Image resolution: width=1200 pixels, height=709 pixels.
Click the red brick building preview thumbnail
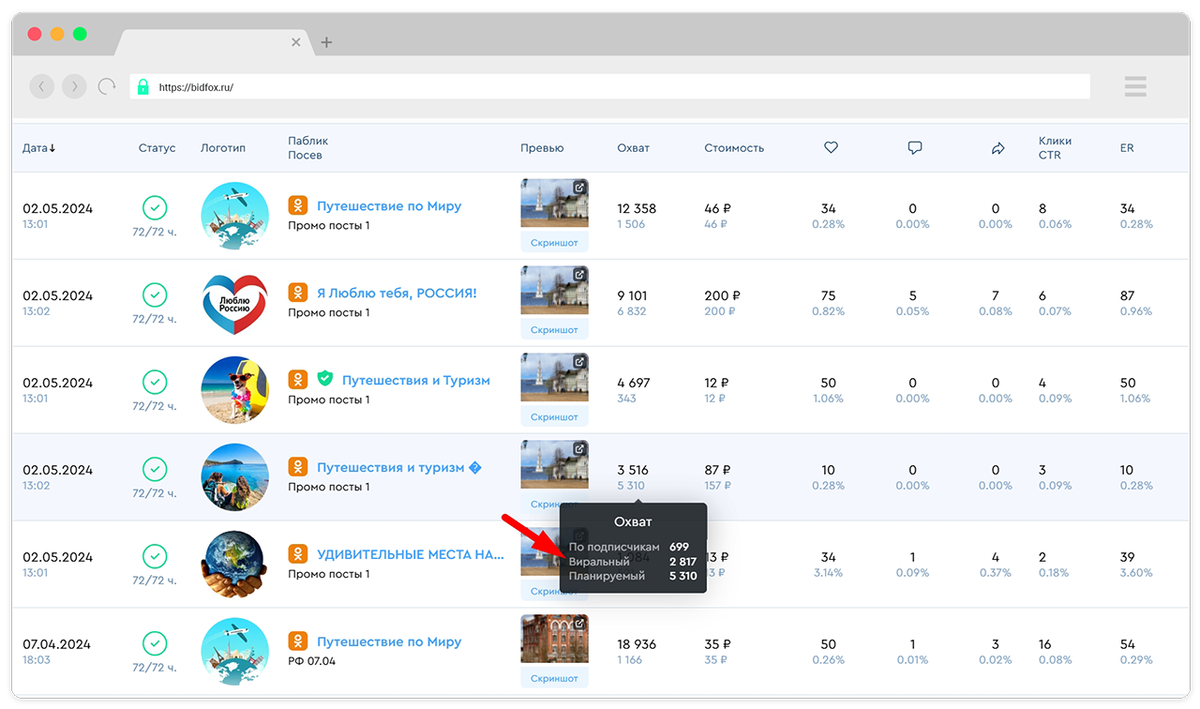click(554, 638)
